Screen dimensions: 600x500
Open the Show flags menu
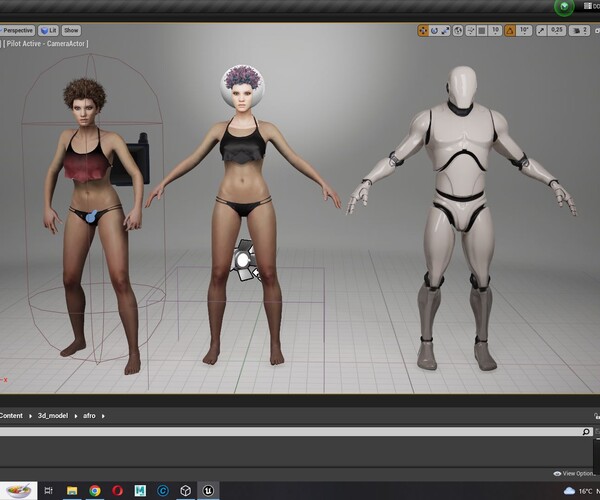coord(71,30)
